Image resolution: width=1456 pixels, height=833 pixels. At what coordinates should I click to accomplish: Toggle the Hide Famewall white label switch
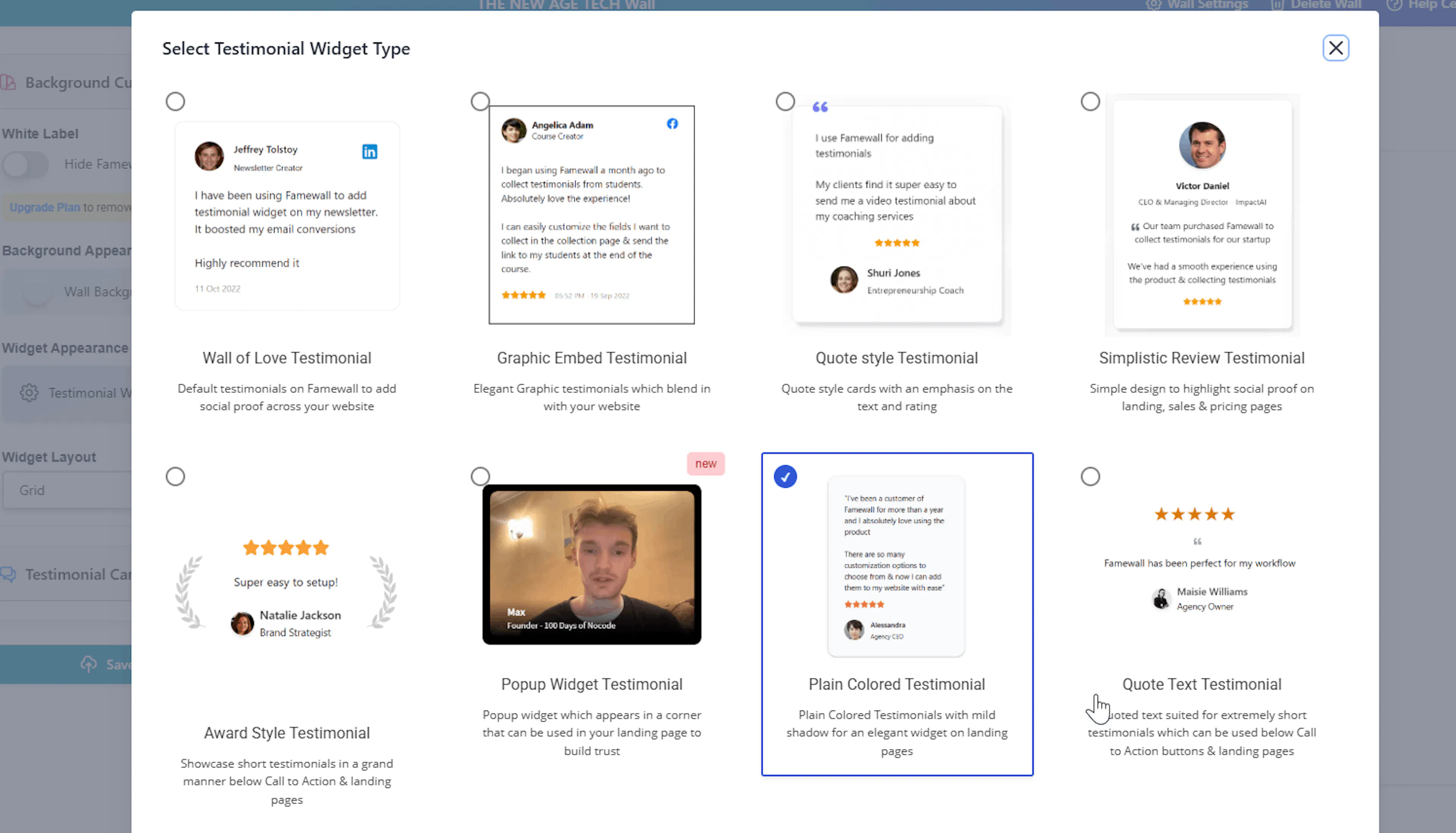click(25, 164)
